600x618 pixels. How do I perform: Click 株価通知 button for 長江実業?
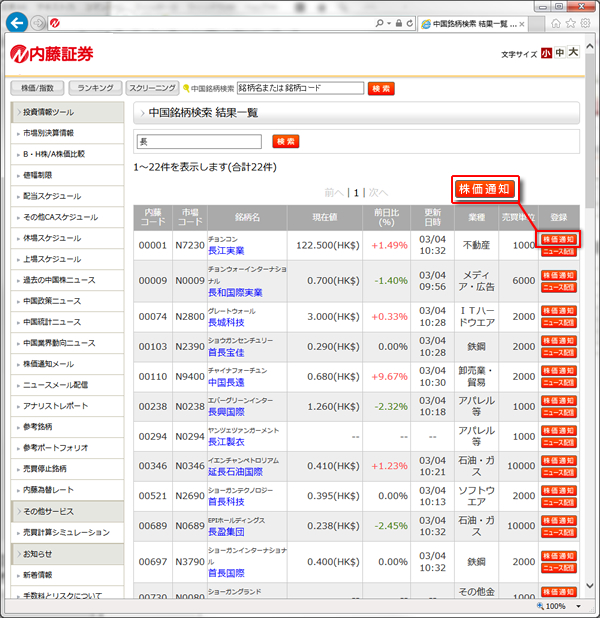coord(559,240)
